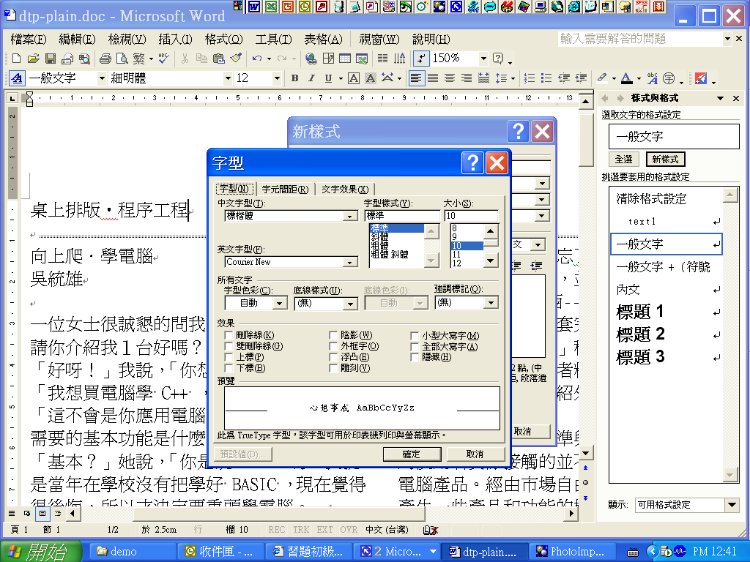Viewport: 750px width, 562px height.
Task: Check the 刪除線(K) strikethrough checkbox
Action: 229,335
